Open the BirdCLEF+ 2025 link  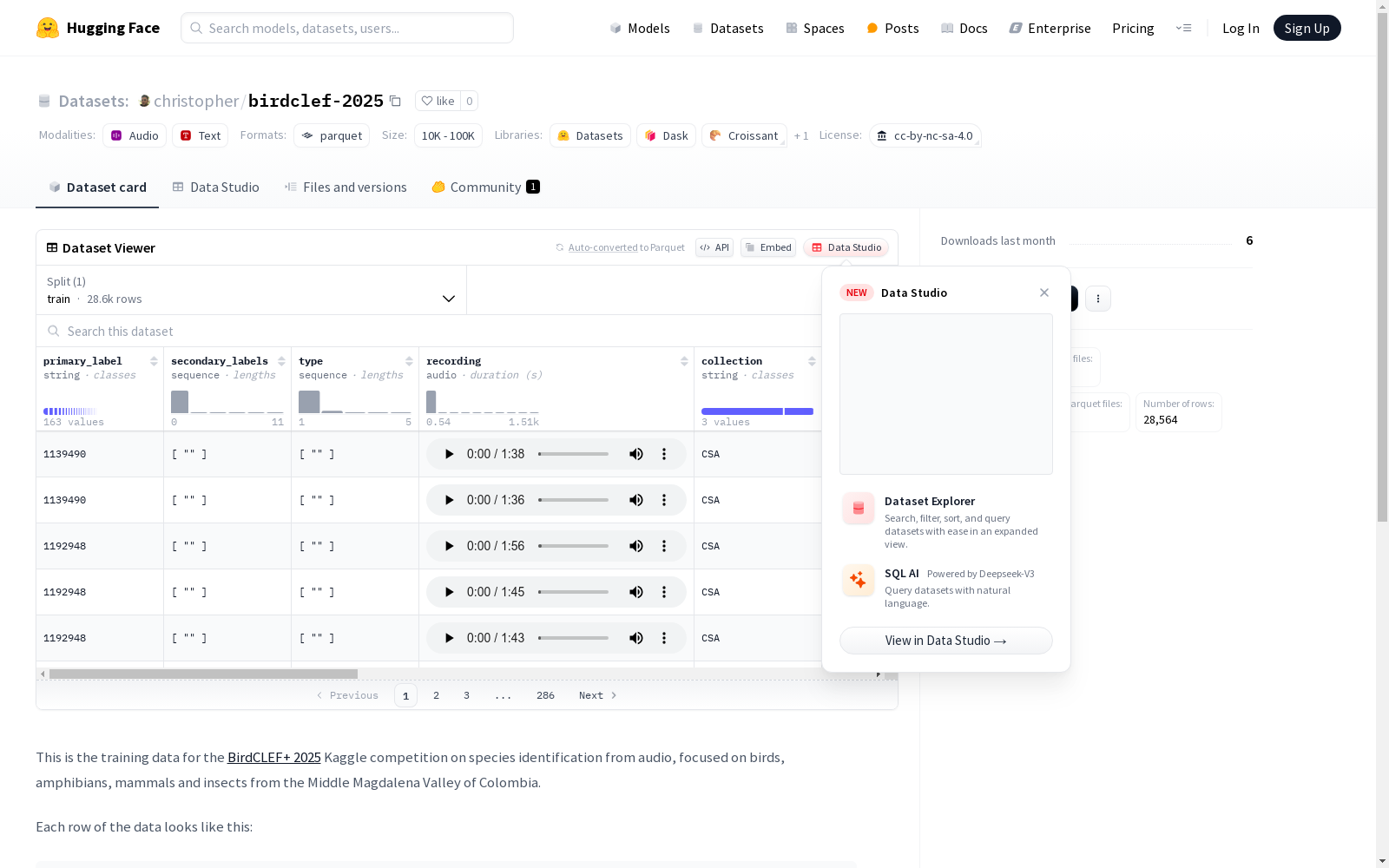[274, 757]
